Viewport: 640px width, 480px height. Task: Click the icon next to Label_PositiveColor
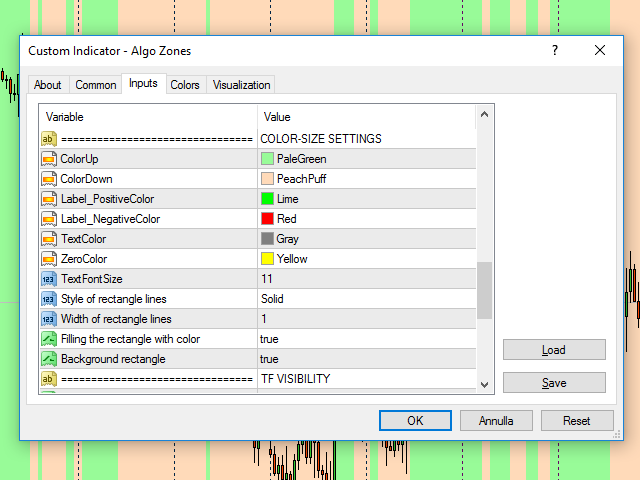tap(49, 199)
